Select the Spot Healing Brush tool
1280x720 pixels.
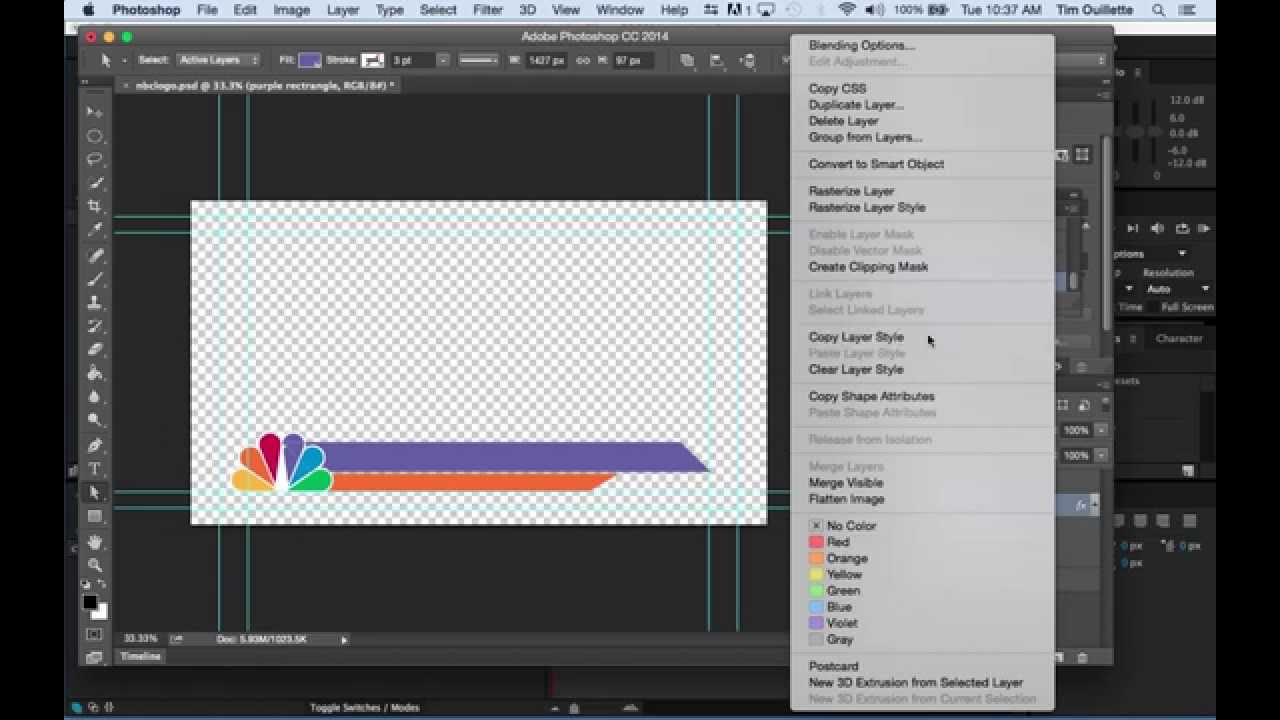95,256
